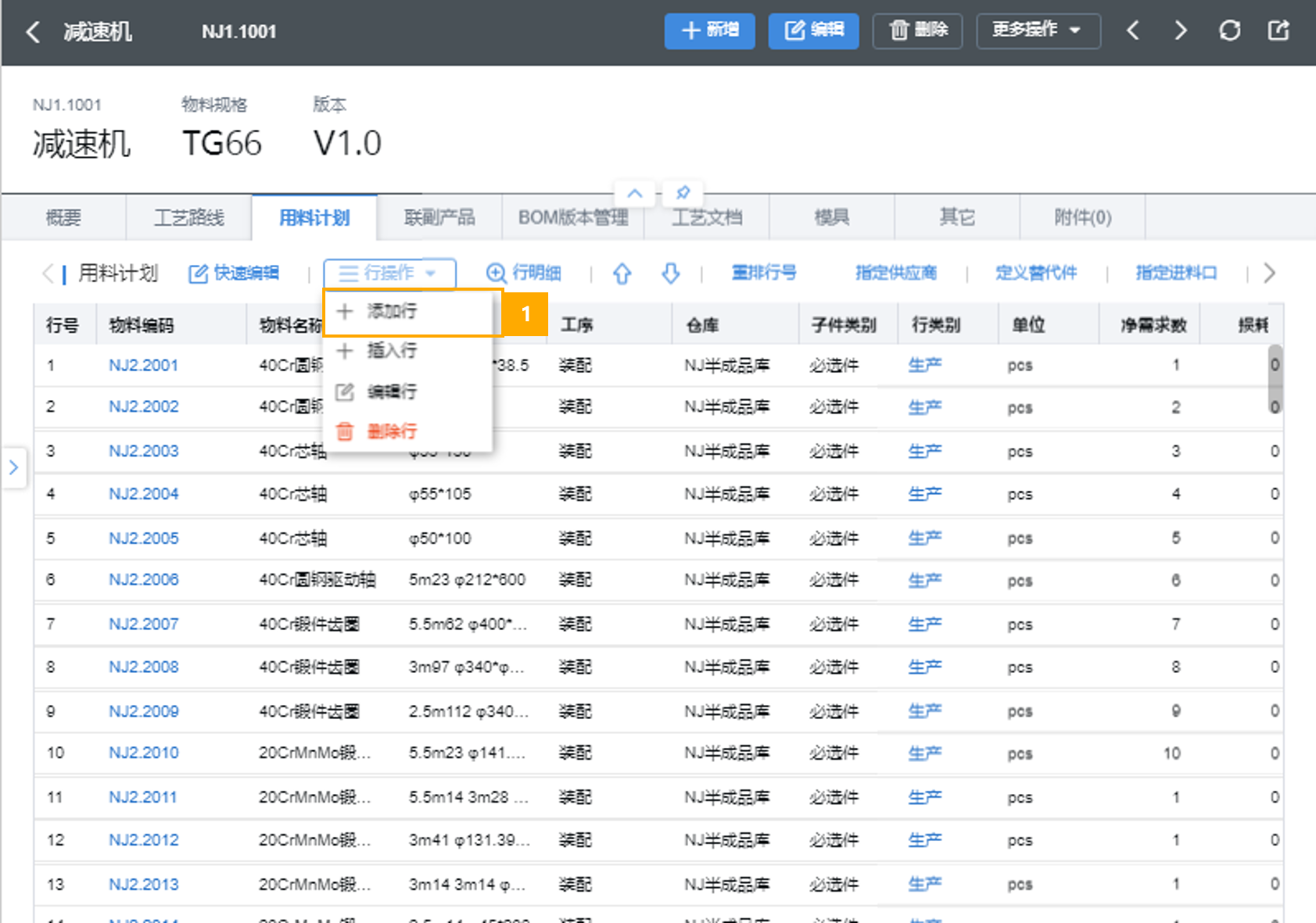Toggle the 行操作 dropdown menu
This screenshot has height=923, width=1316.
(389, 273)
